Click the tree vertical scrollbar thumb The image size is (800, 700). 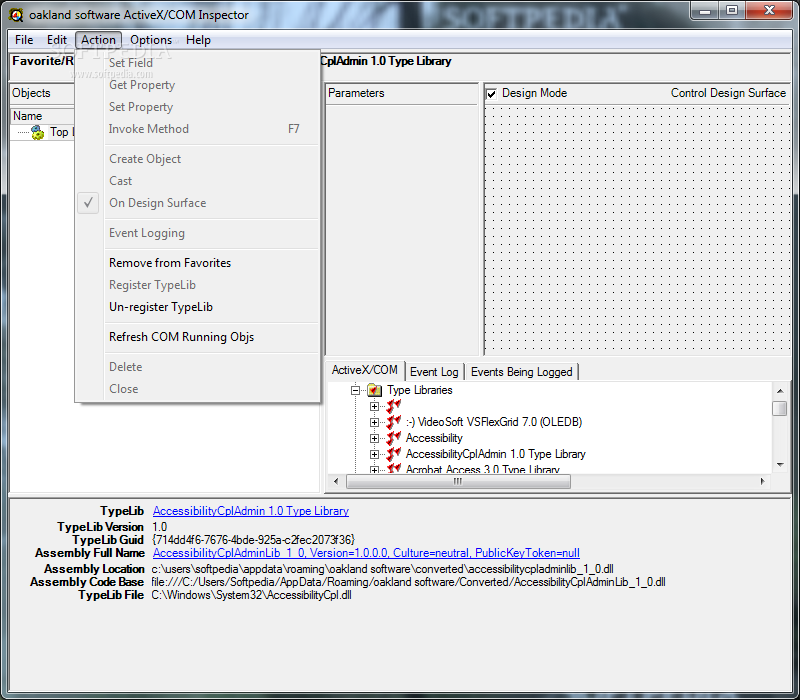tap(780, 409)
